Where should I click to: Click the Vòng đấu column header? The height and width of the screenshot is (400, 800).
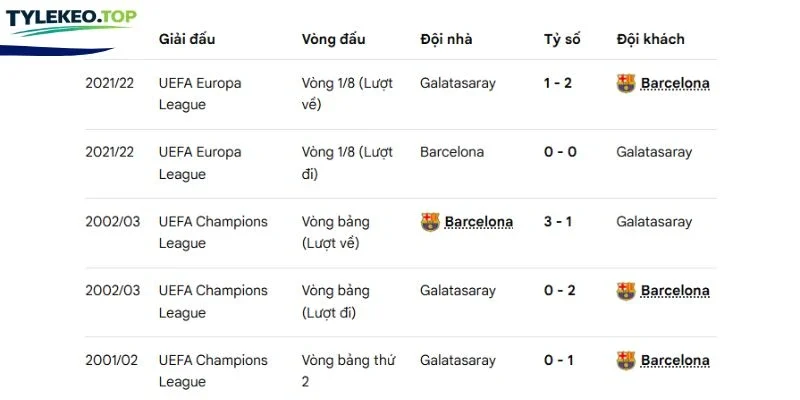333,39
